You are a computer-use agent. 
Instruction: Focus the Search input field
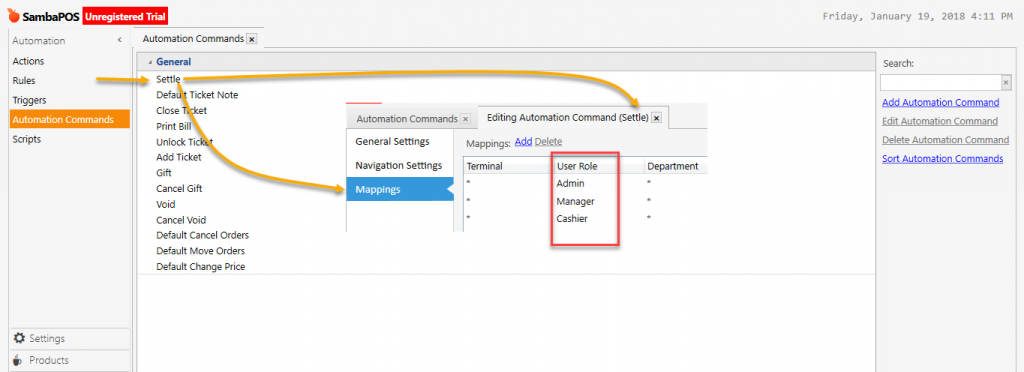pos(940,82)
